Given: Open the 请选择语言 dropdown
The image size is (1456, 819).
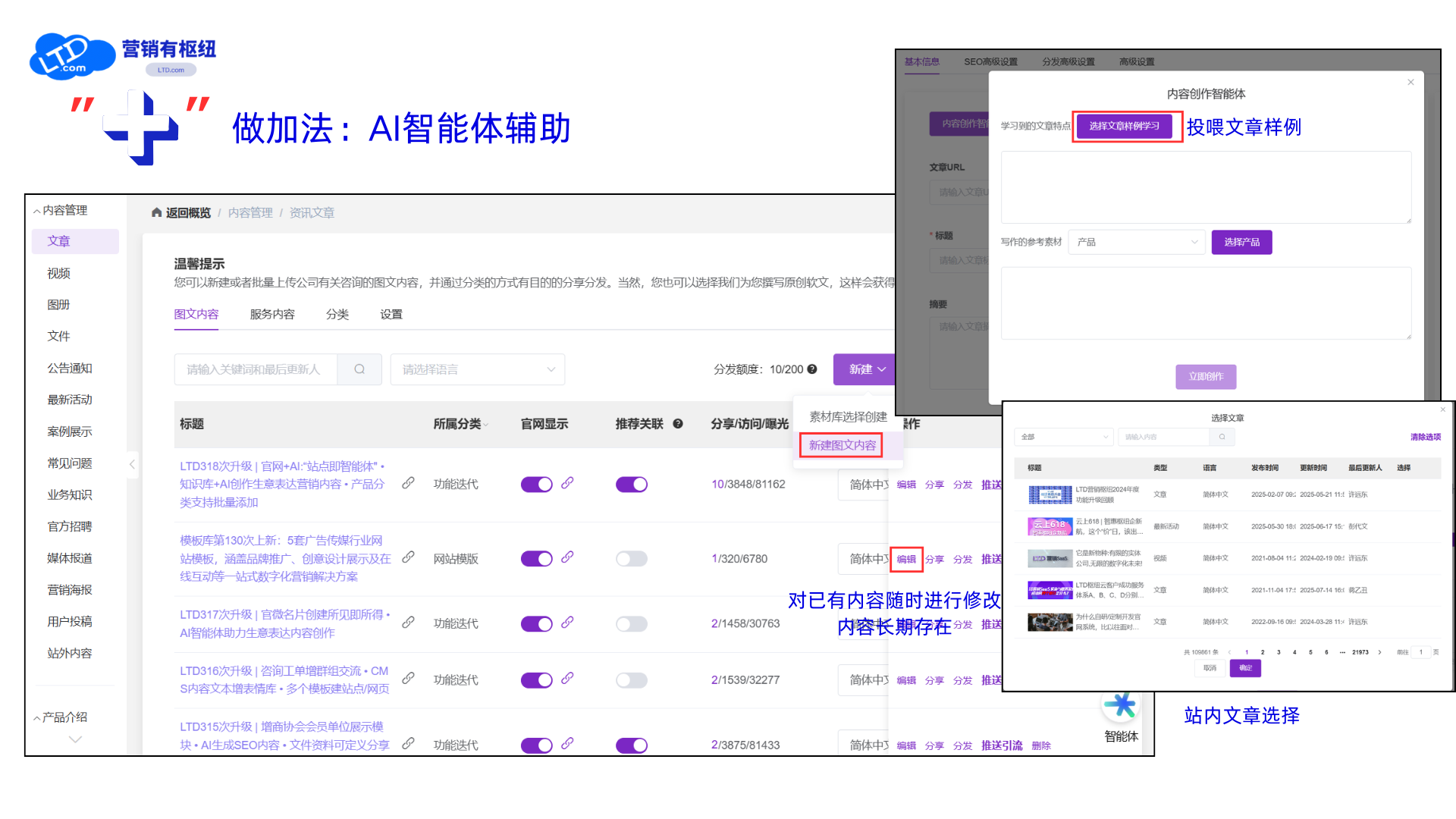Looking at the screenshot, I should (477, 369).
